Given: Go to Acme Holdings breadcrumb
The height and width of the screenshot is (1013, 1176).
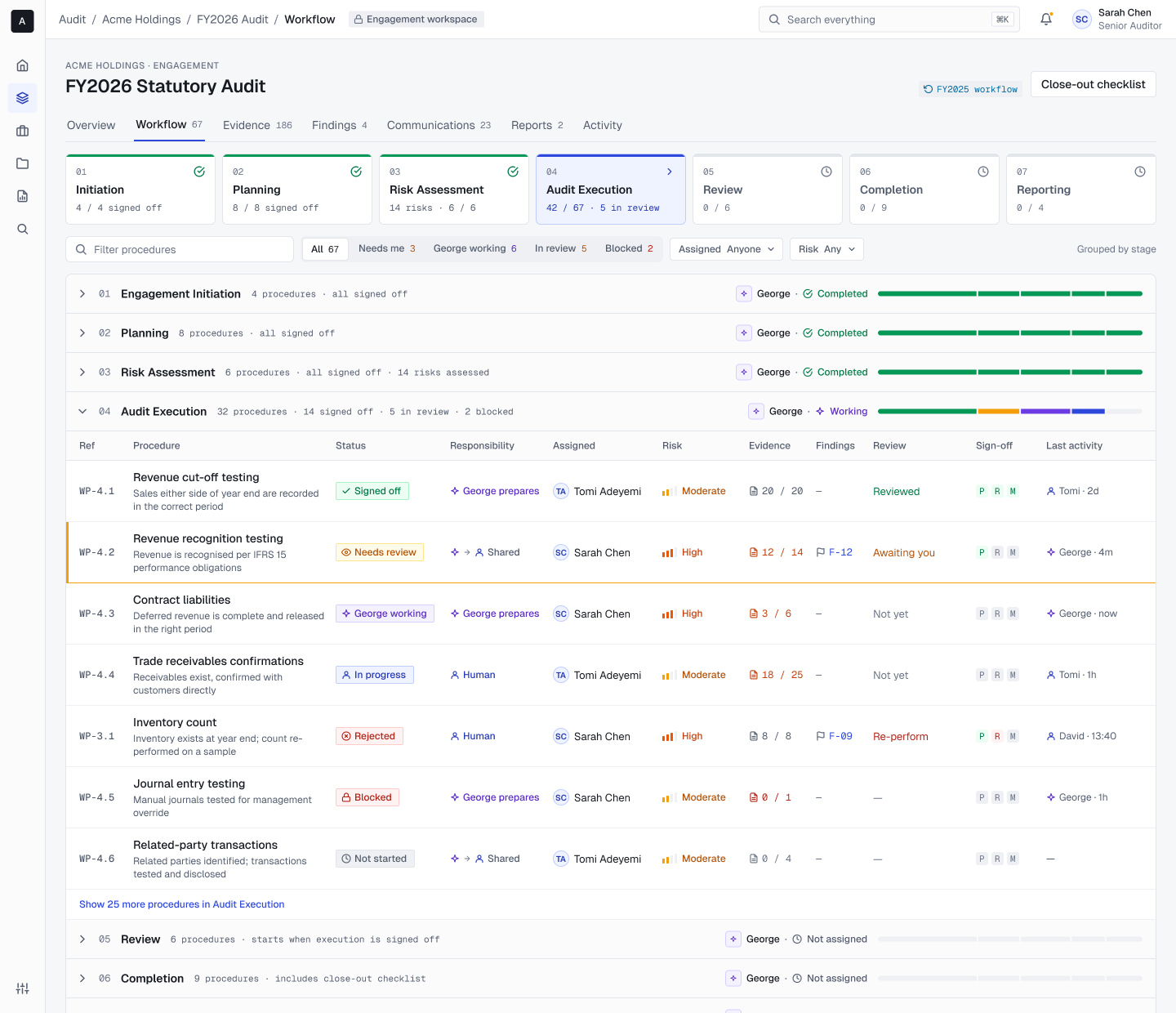Looking at the screenshot, I should [141, 20].
